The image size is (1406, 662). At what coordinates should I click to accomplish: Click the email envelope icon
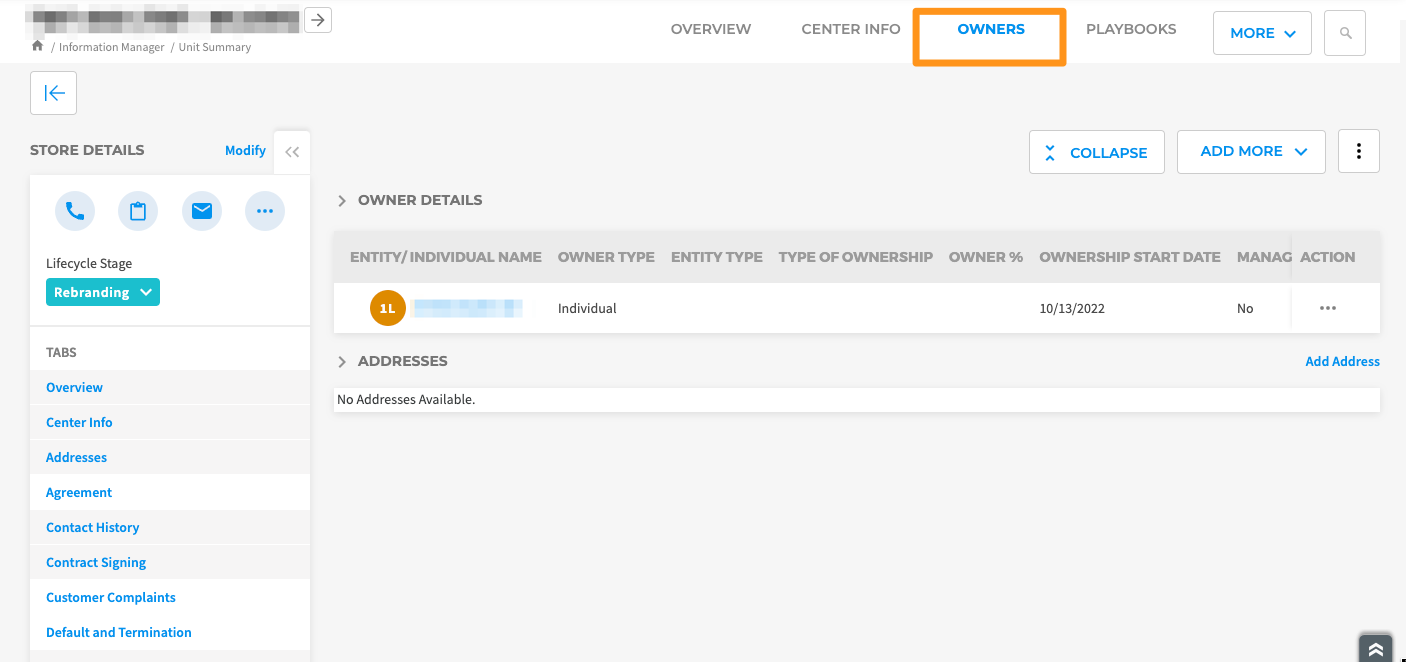[x=202, y=211]
